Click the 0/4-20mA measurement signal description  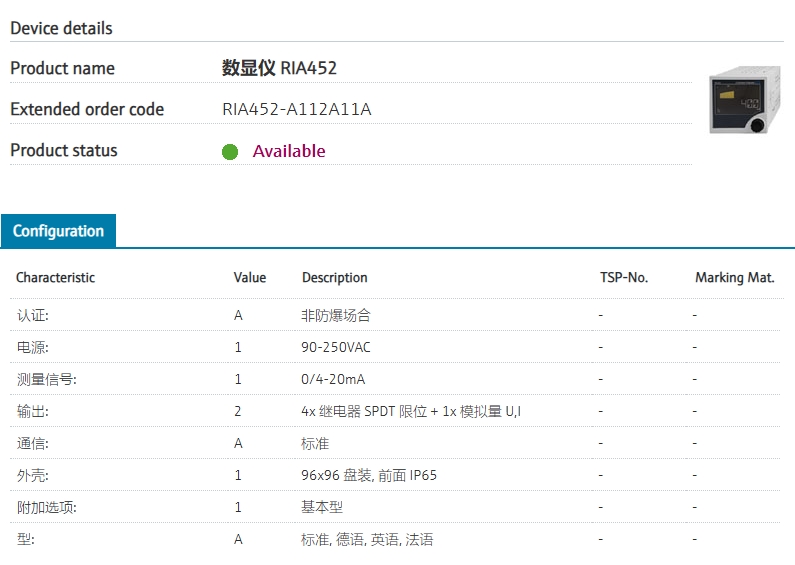click(334, 379)
